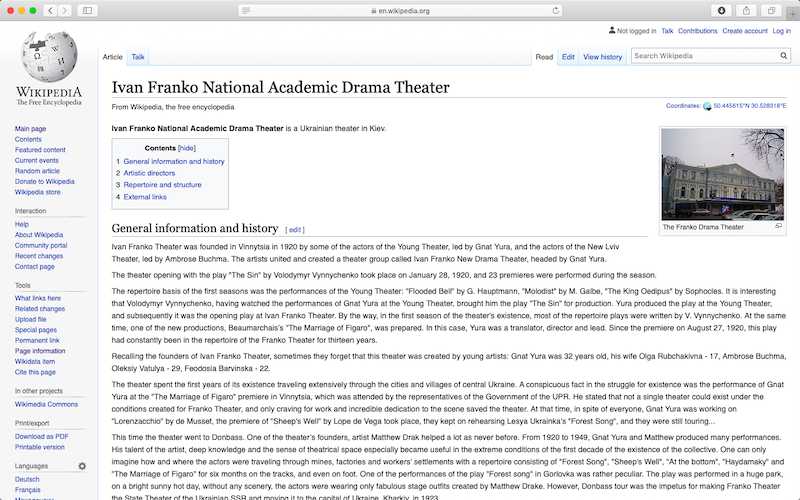
Task: Click Upload file
Action: tap(30, 319)
